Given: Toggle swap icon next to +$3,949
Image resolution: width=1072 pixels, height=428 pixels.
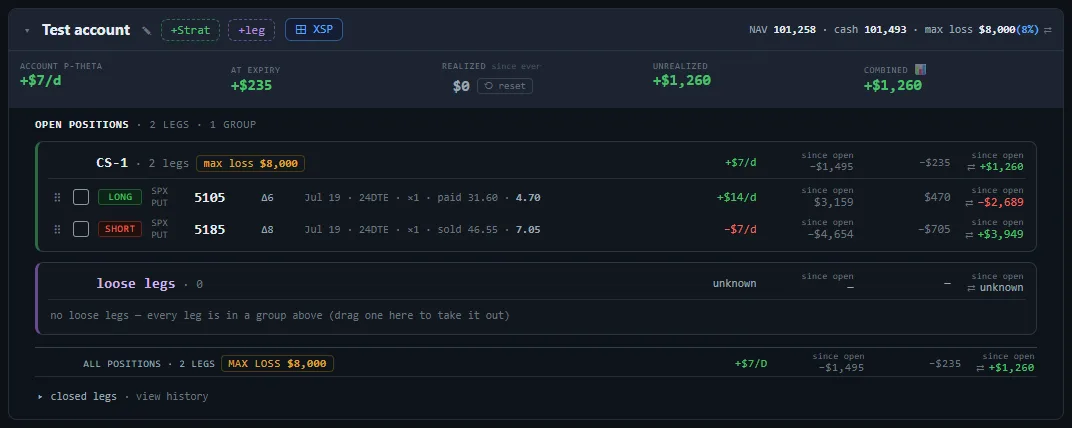Looking at the screenshot, I should click(969, 235).
